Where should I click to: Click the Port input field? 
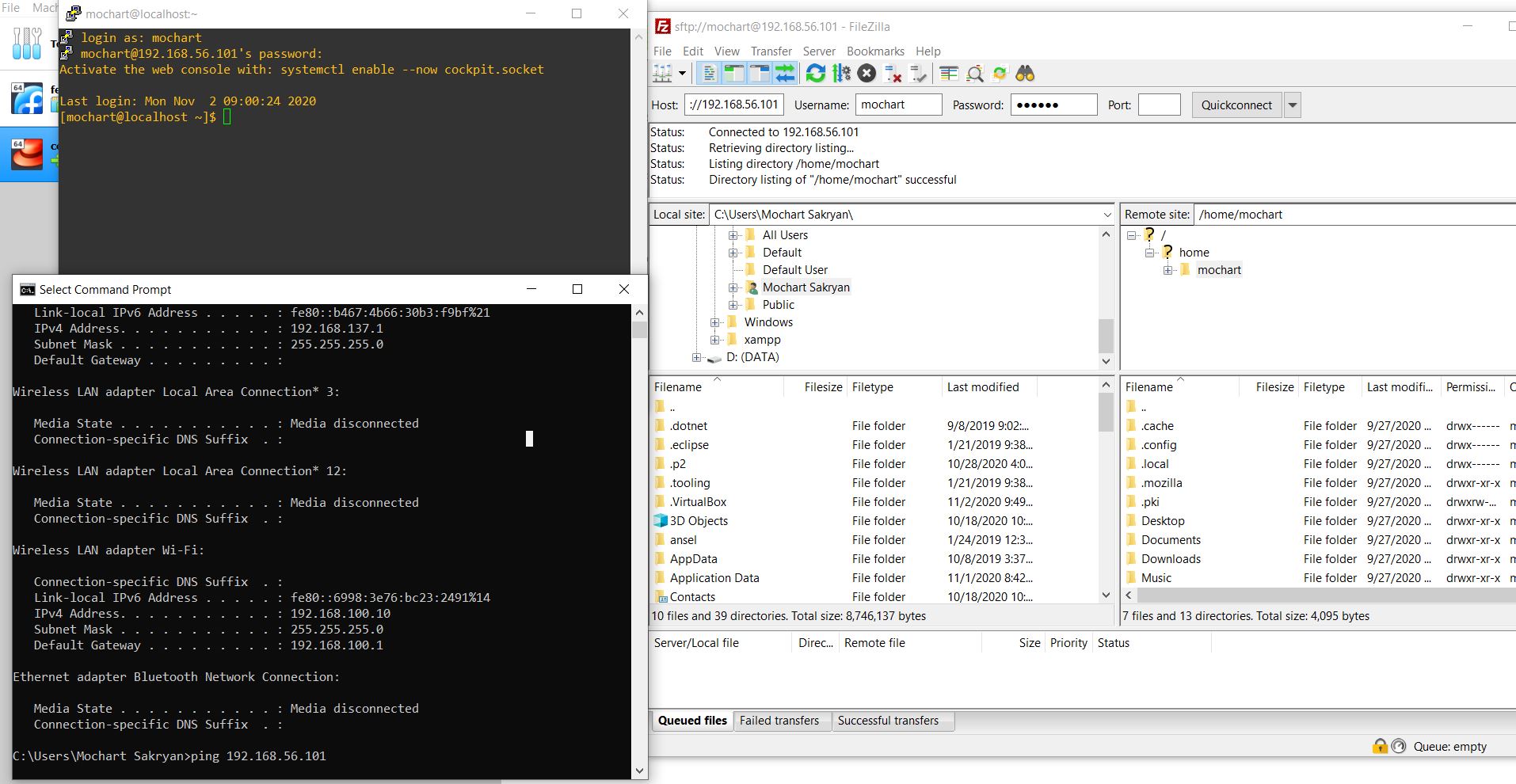1160,105
